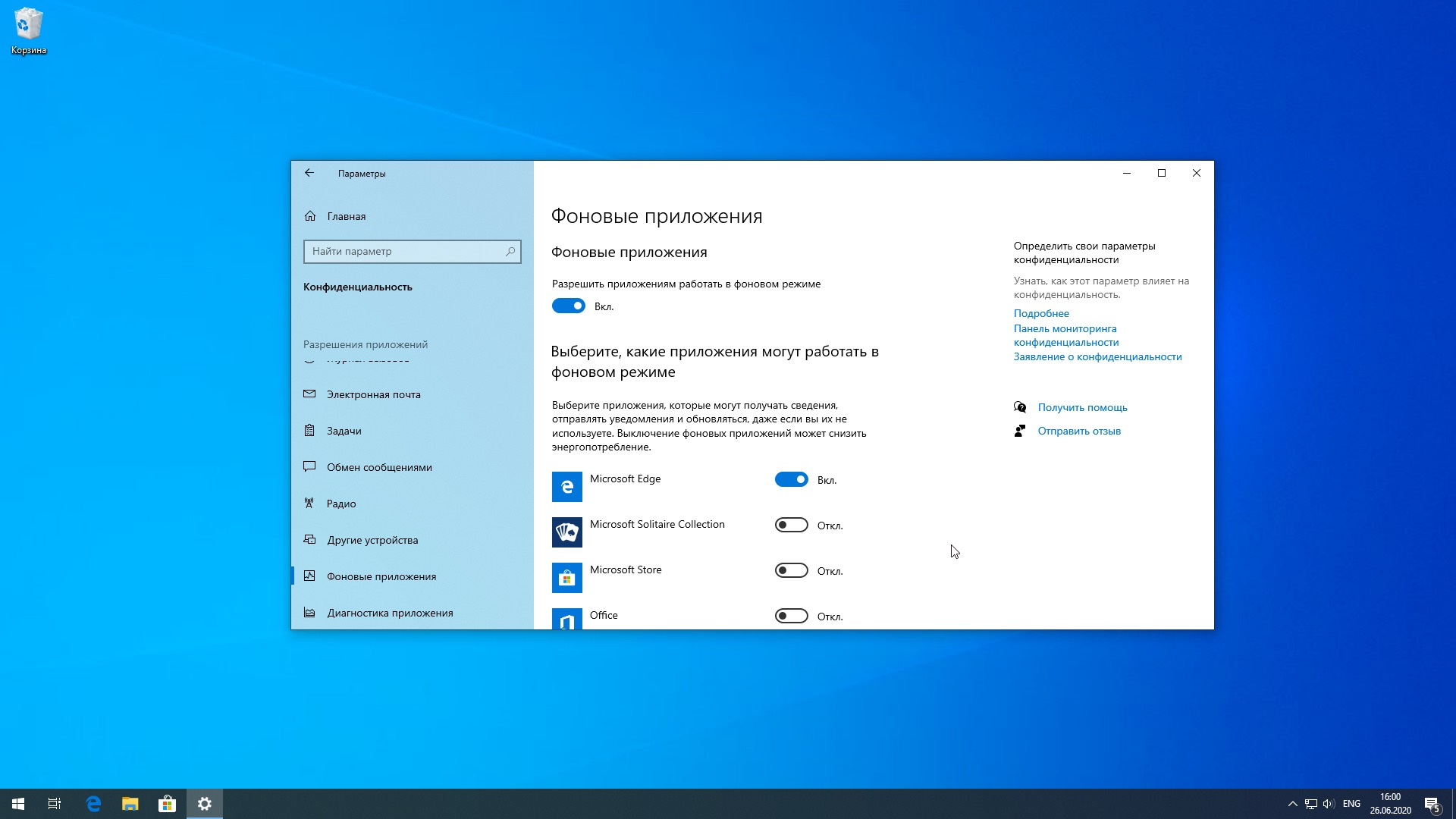Enable Microsoft Store background toggle
Screen dimensions: 1456x819
[791, 570]
